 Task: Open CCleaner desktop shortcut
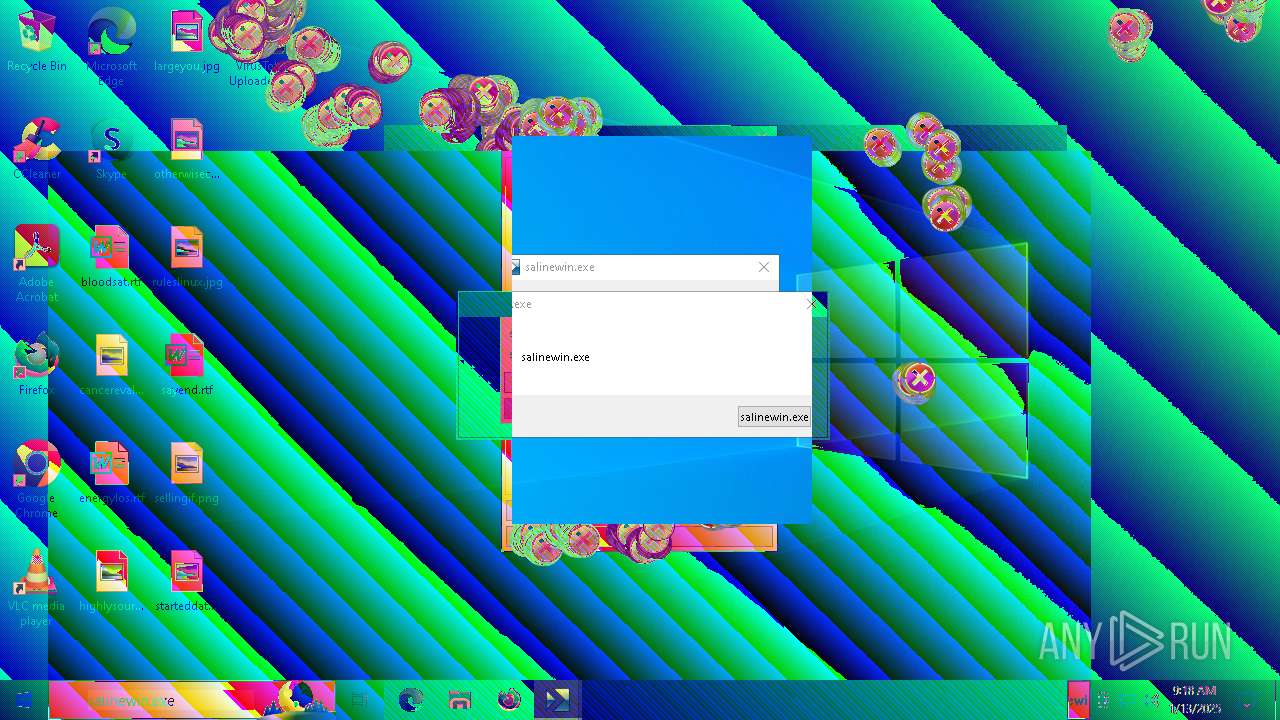click(x=37, y=150)
